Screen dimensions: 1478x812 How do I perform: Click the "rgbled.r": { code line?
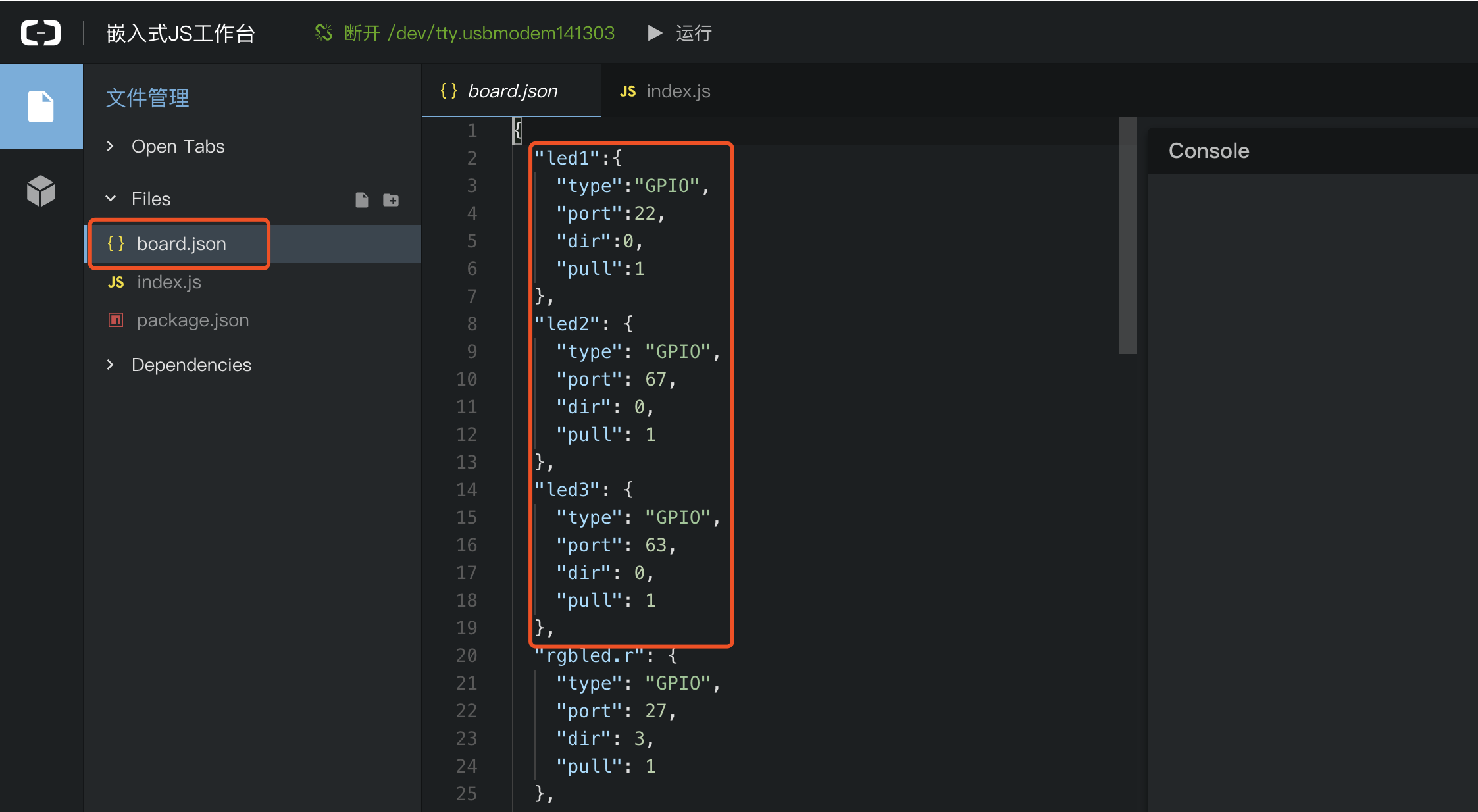(605, 655)
